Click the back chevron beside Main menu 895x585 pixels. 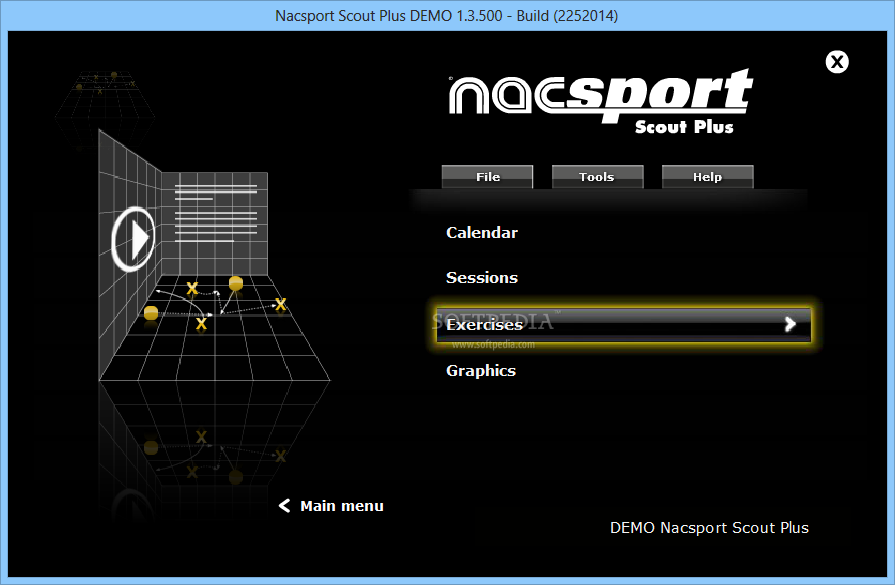point(284,506)
